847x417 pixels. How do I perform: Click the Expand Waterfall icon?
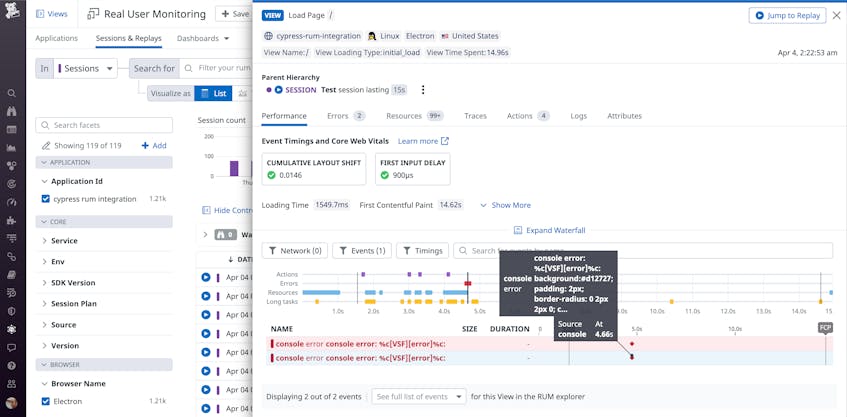pyautogui.click(x=517, y=230)
